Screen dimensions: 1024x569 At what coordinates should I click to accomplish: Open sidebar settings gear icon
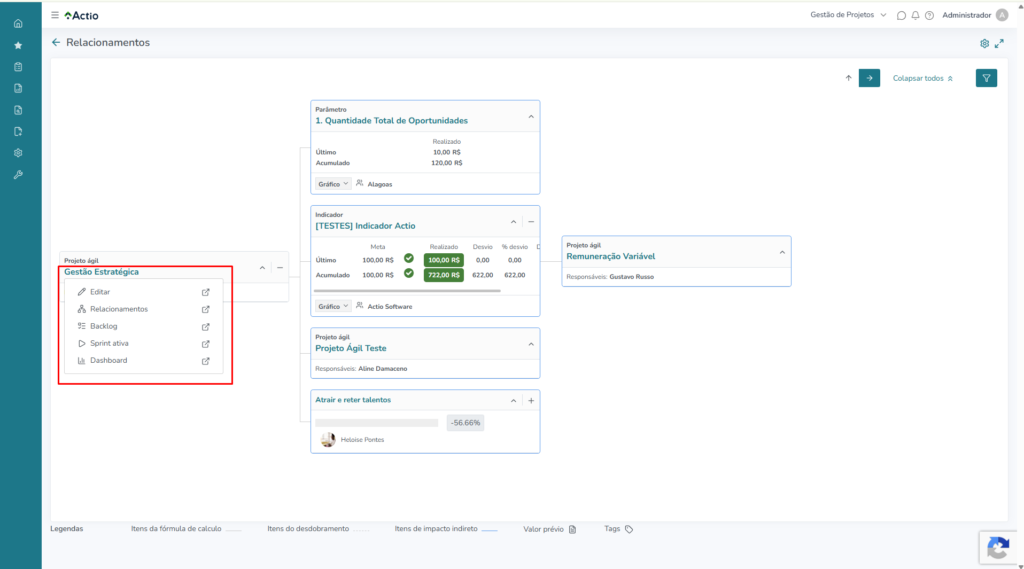tap(18, 153)
